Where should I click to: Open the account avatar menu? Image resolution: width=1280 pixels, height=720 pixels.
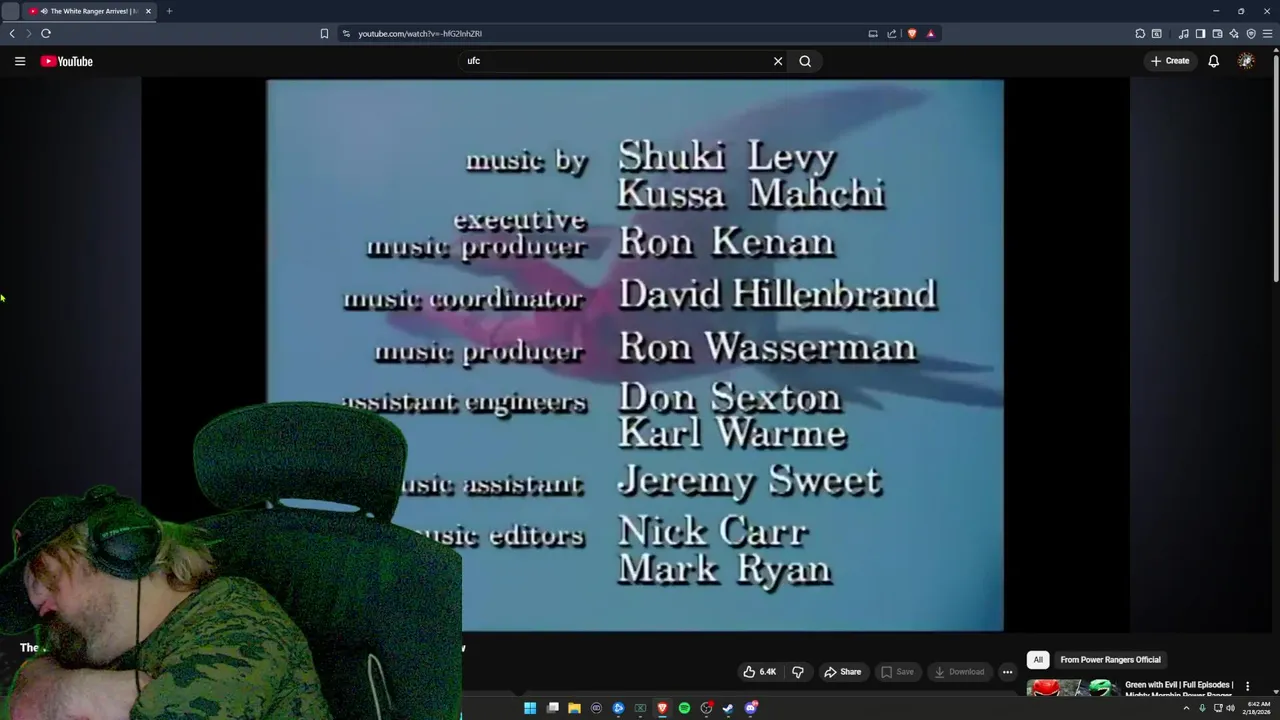[1246, 61]
